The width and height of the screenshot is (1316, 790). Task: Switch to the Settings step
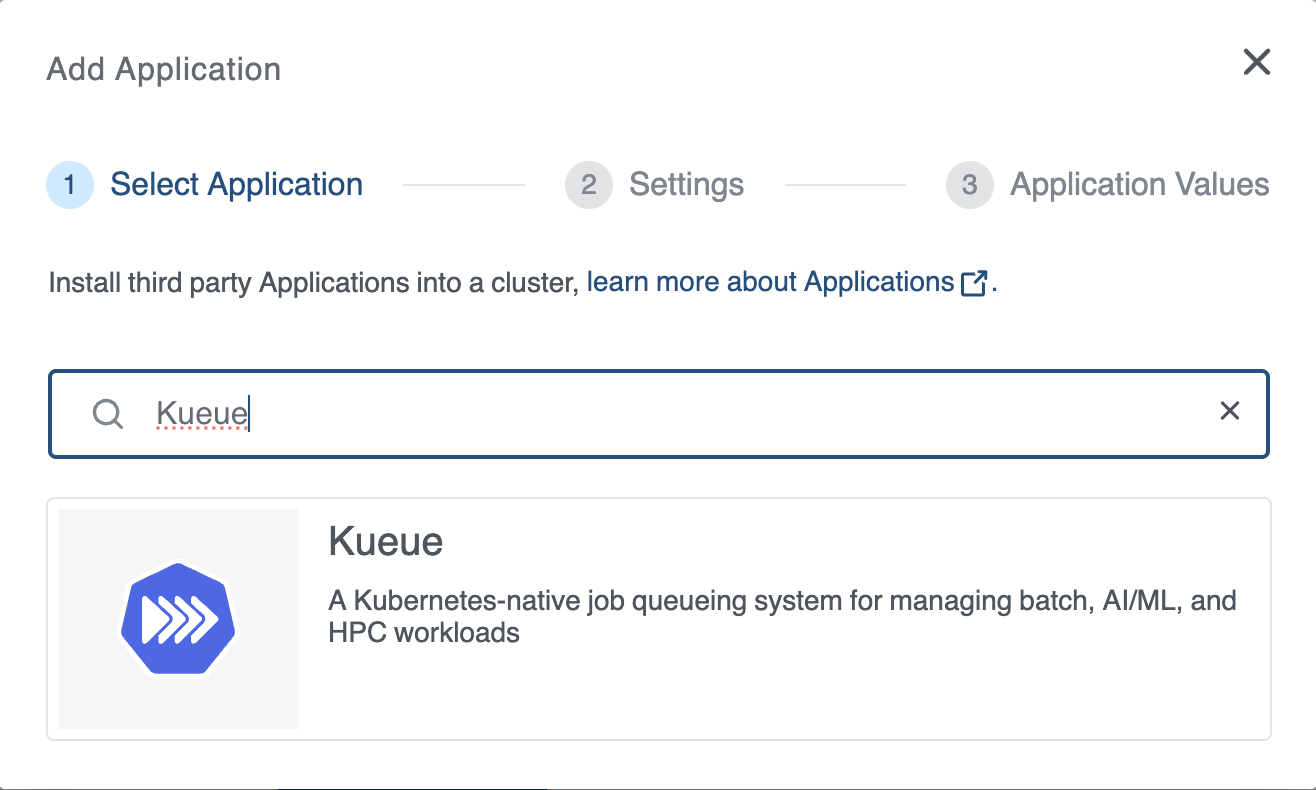685,184
